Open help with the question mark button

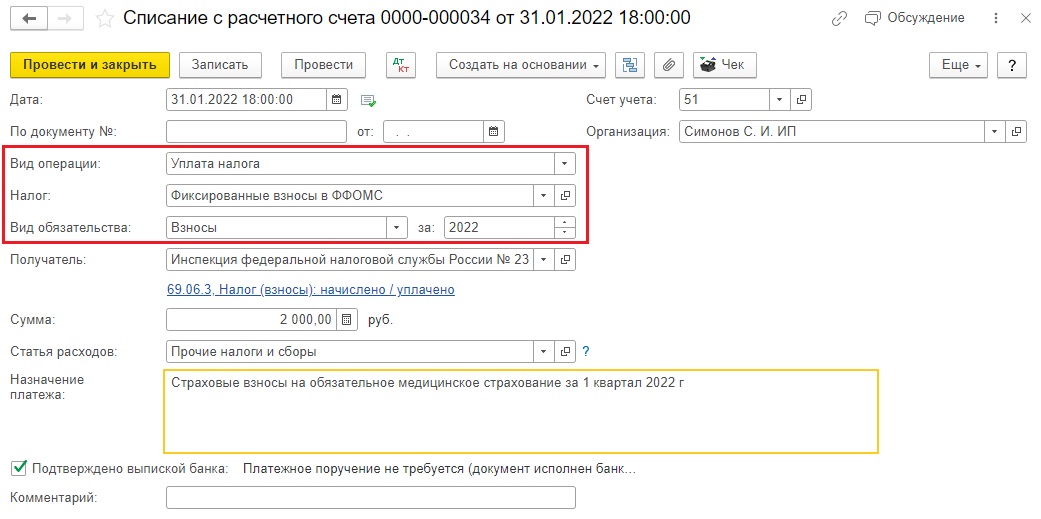(1012, 65)
